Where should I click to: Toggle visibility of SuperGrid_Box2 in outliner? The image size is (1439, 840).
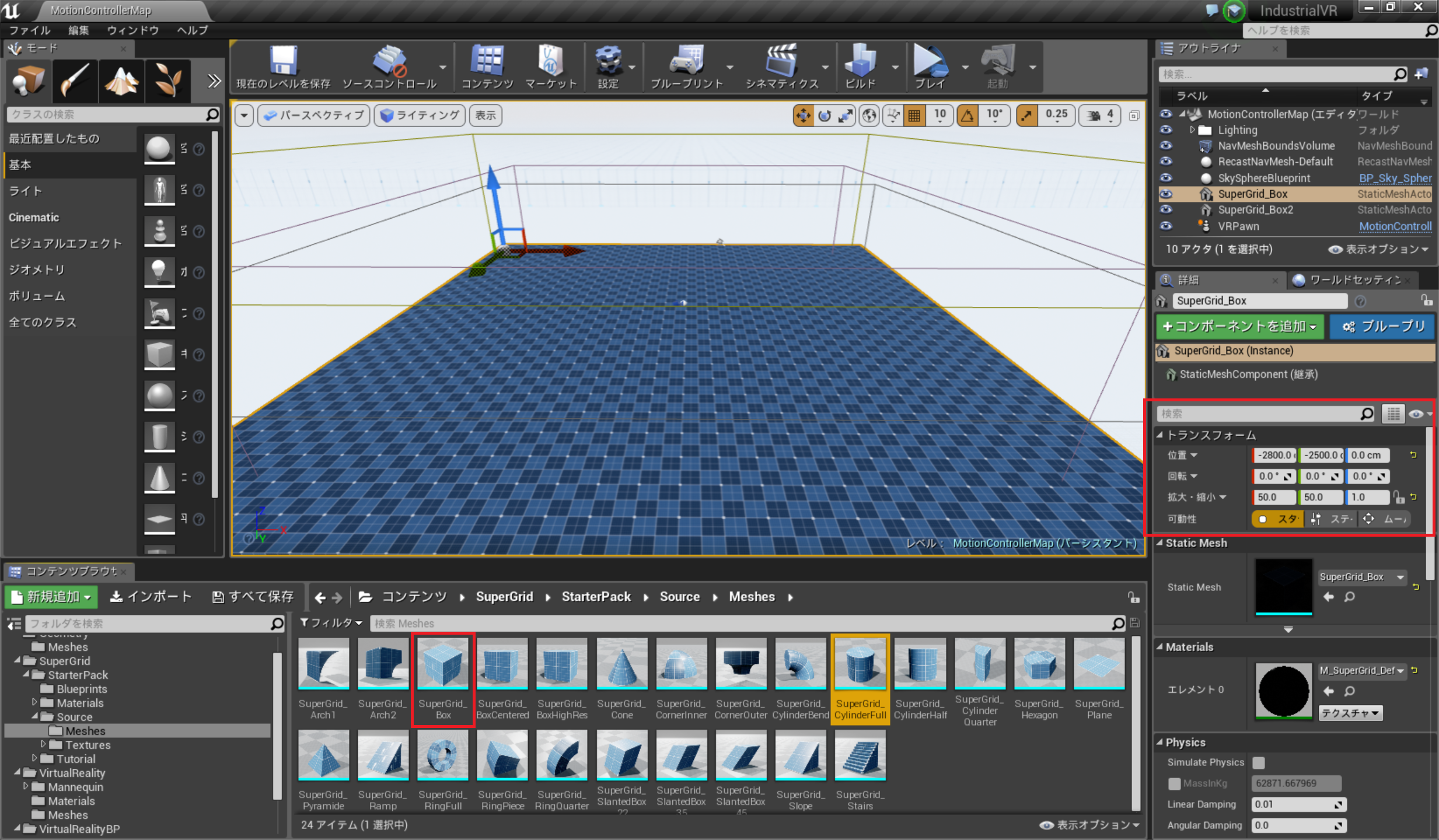[1166, 209]
